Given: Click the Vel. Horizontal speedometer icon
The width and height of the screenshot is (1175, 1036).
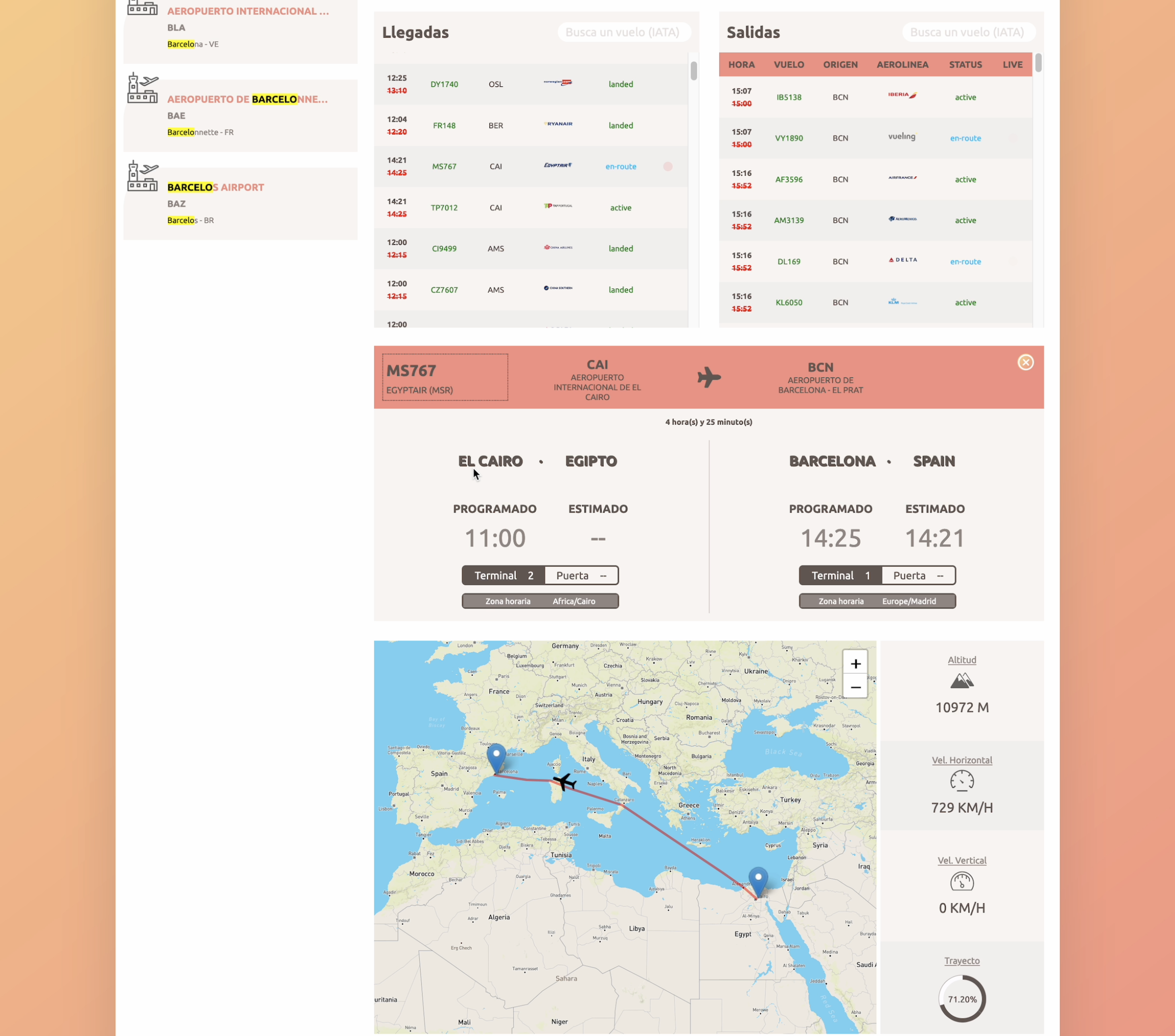Looking at the screenshot, I should pyautogui.click(x=962, y=781).
